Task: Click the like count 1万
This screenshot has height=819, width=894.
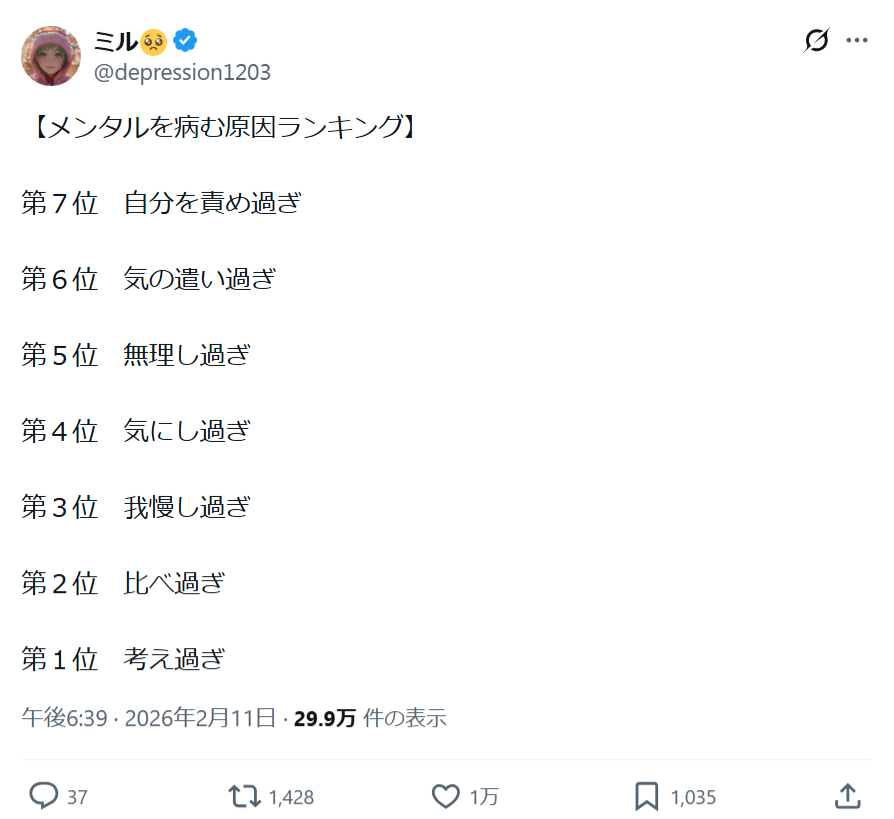Action: pos(484,797)
